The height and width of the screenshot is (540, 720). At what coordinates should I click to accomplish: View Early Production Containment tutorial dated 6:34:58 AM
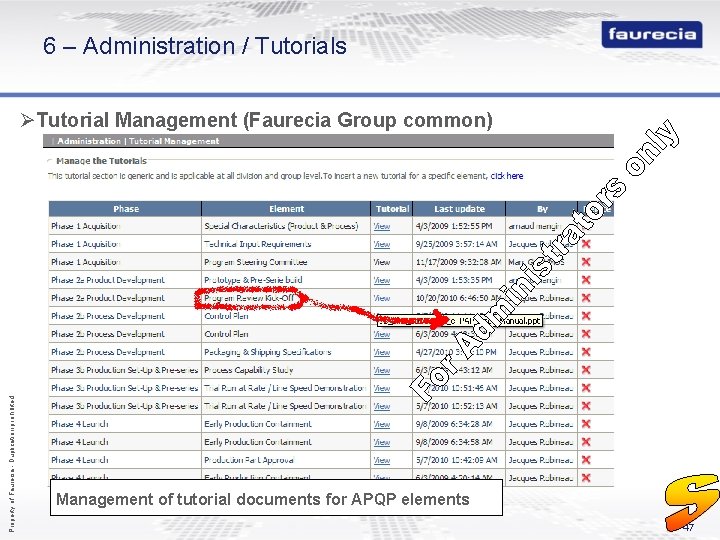point(382,442)
